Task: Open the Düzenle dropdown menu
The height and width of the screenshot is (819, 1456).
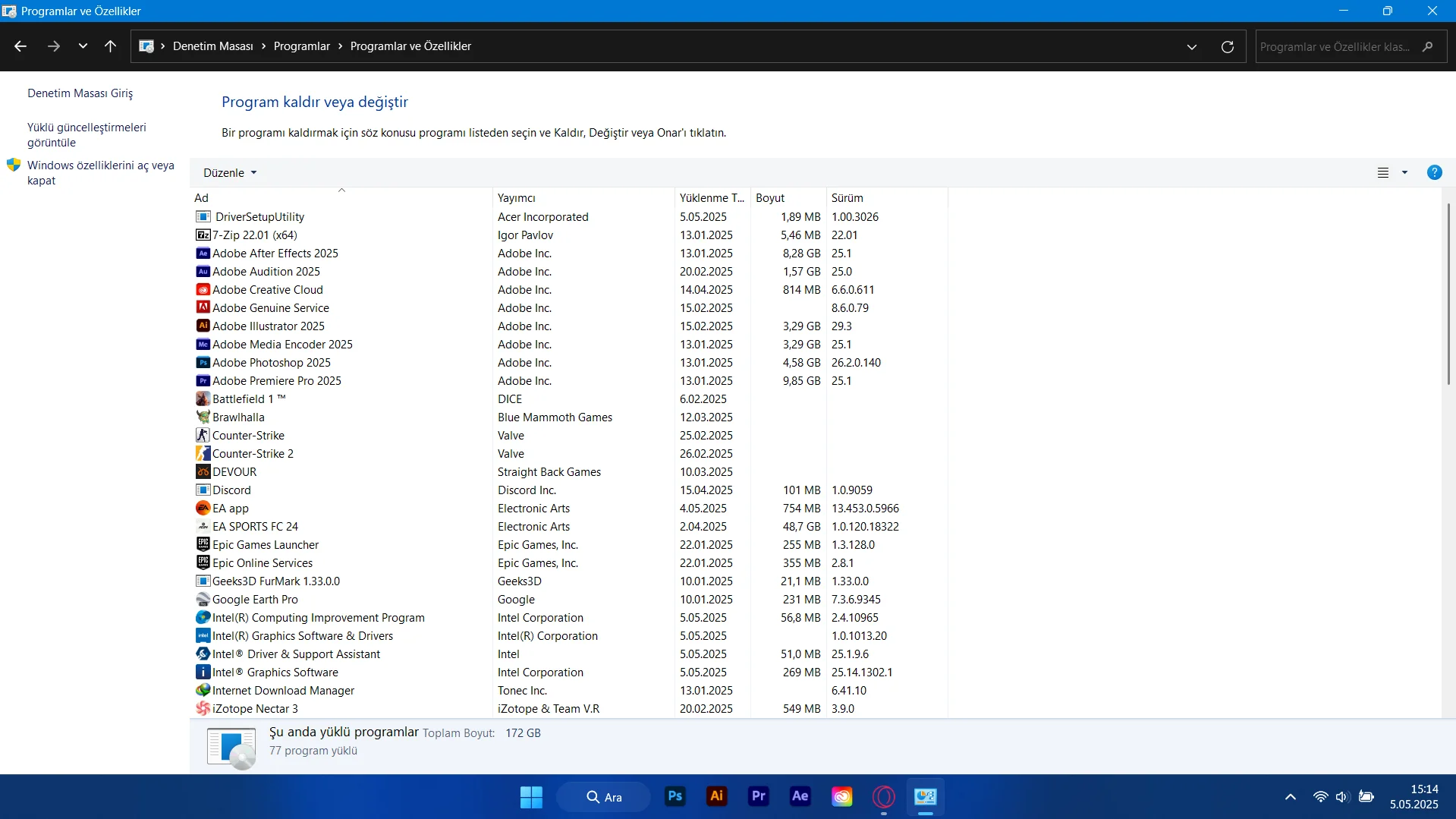Action: point(230,173)
